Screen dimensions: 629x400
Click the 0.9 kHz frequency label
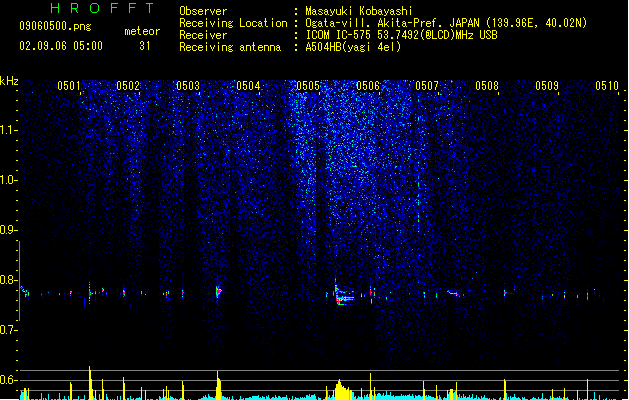point(8,230)
